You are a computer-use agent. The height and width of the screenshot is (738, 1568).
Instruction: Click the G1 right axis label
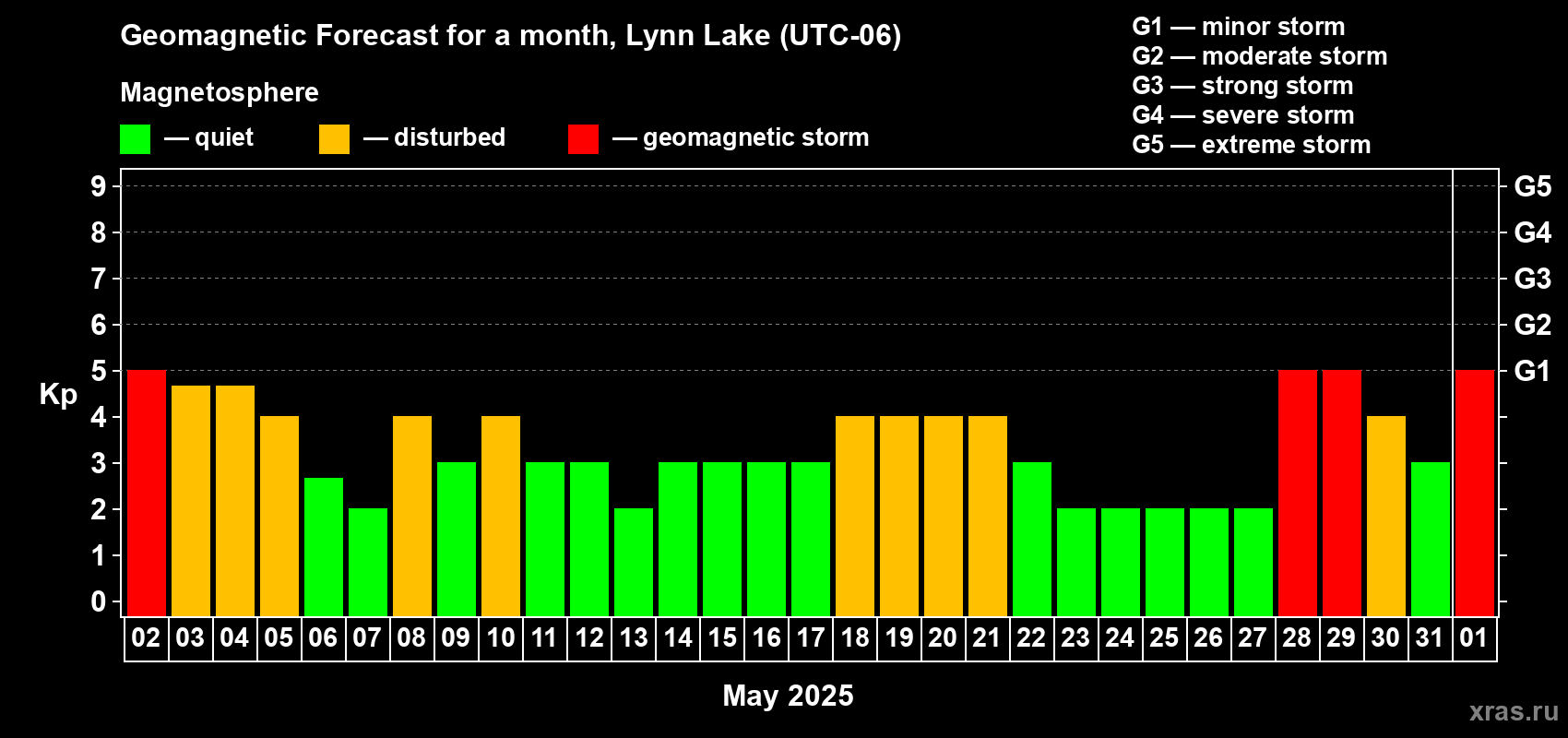[1533, 371]
